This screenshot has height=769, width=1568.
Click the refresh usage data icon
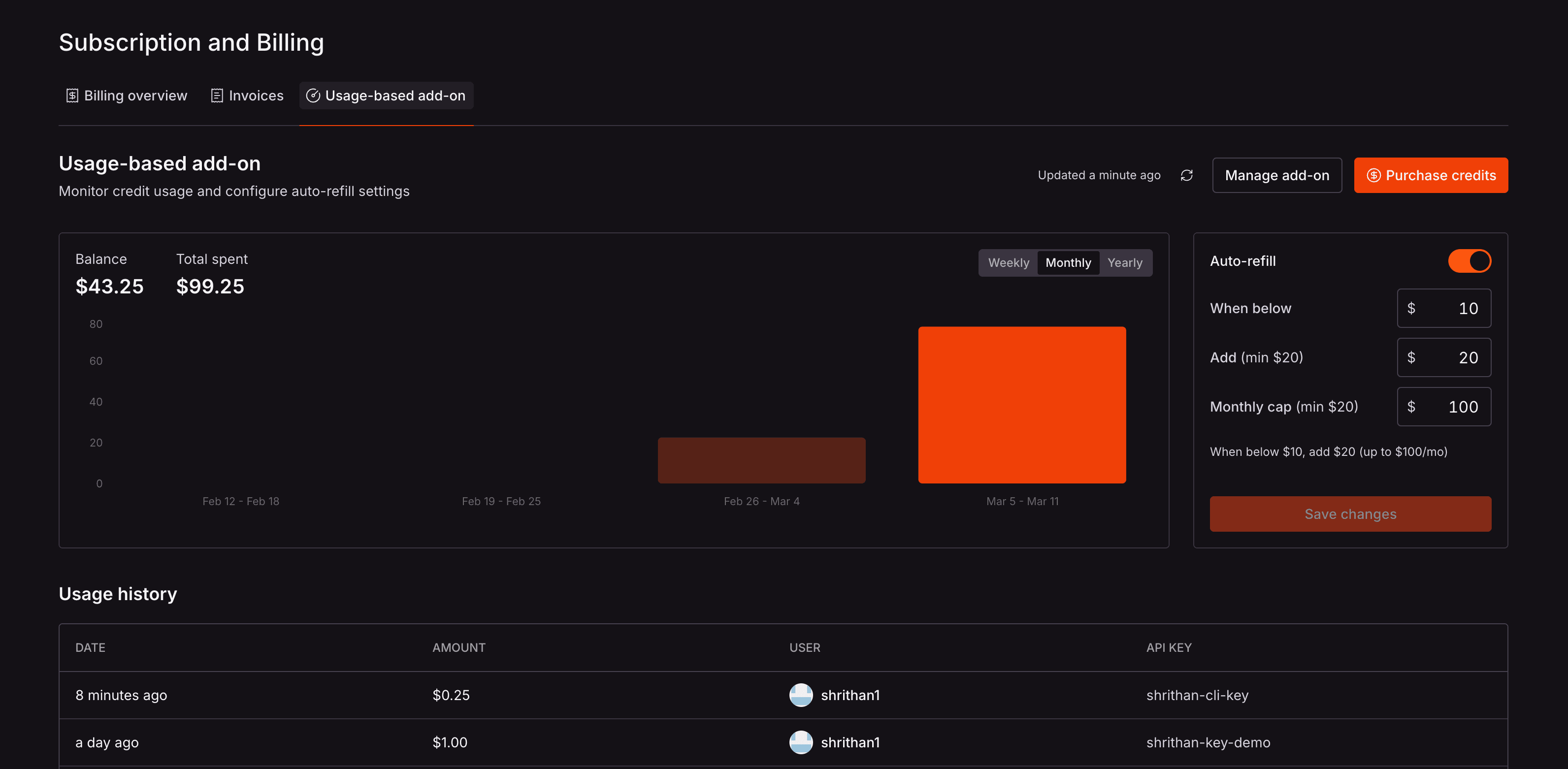pyautogui.click(x=1186, y=175)
